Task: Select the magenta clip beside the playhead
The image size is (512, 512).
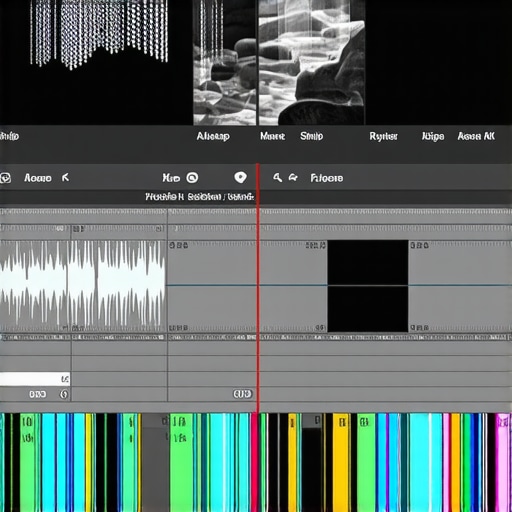Action: pos(255,463)
